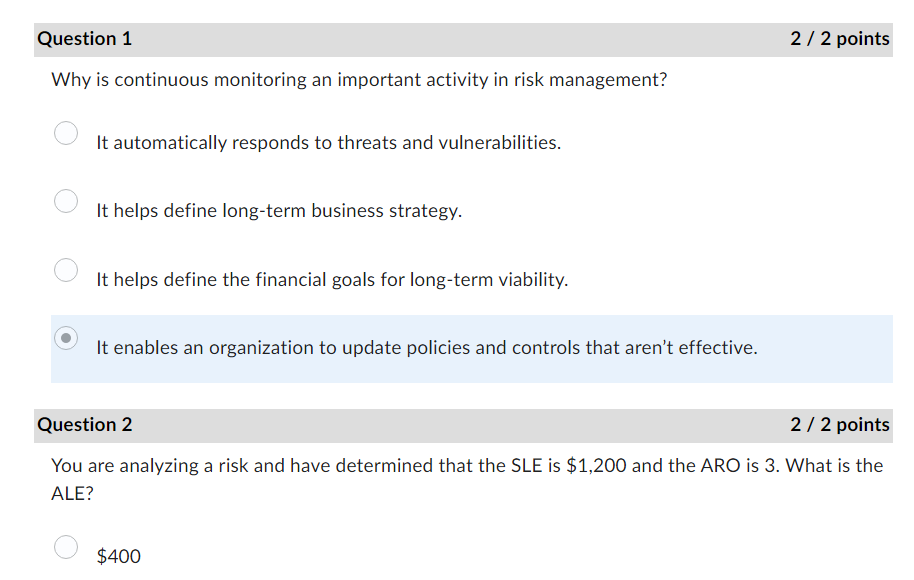Click the Question 2 prompt about SLE and ARO
The height and width of the screenshot is (580, 914).
(x=467, y=466)
